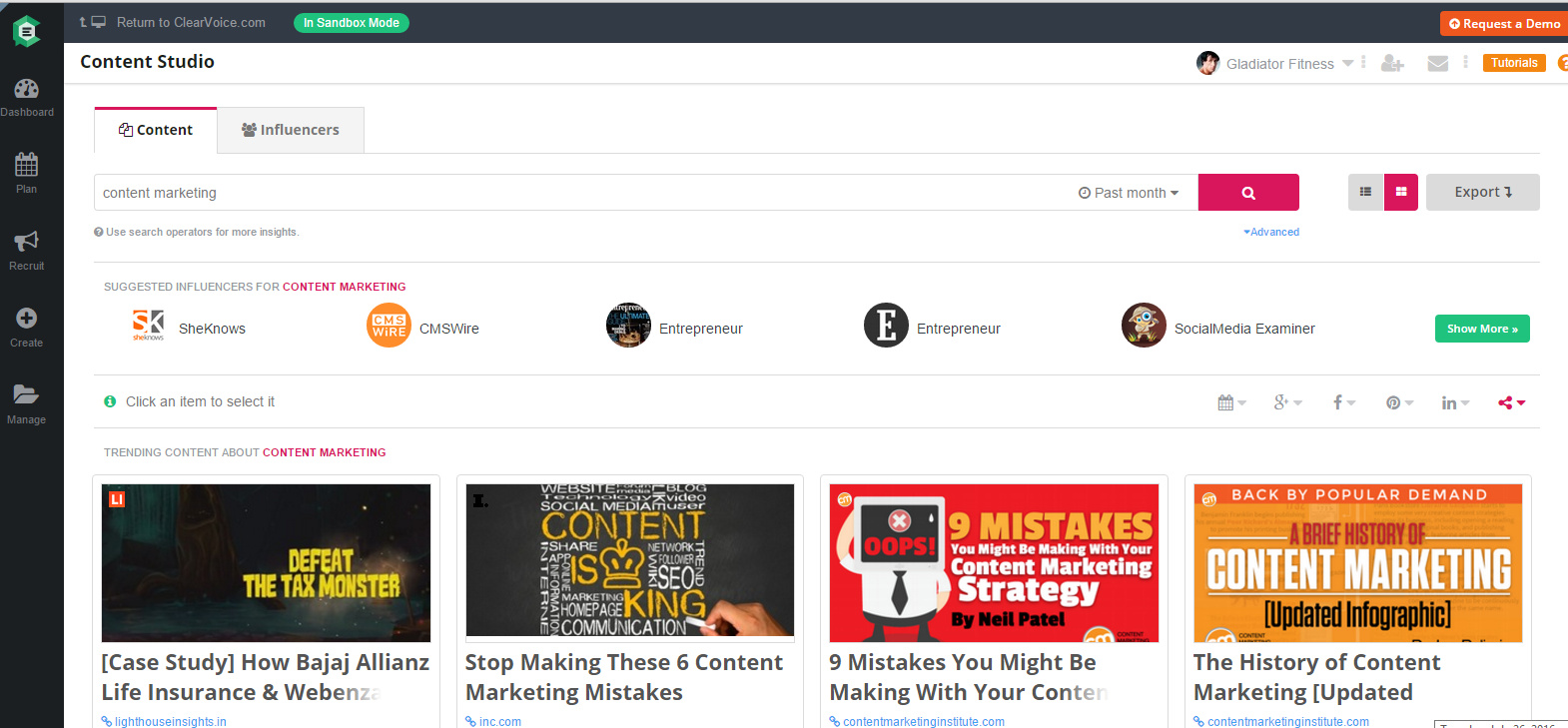The height and width of the screenshot is (728, 1568).
Task: Select the Content is King thumbnail
Action: pyautogui.click(x=630, y=561)
